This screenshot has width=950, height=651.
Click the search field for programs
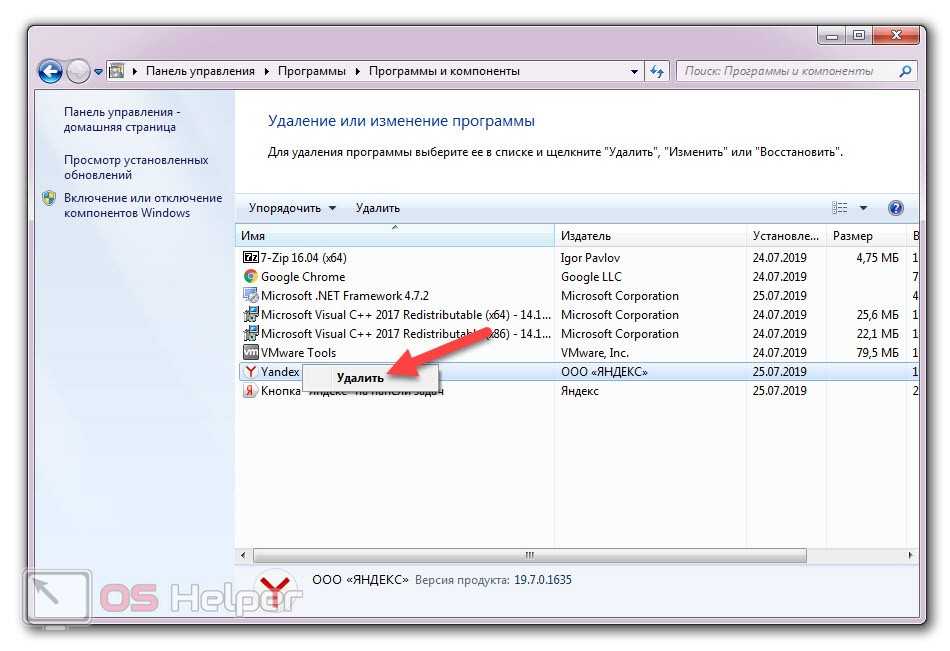pos(785,71)
